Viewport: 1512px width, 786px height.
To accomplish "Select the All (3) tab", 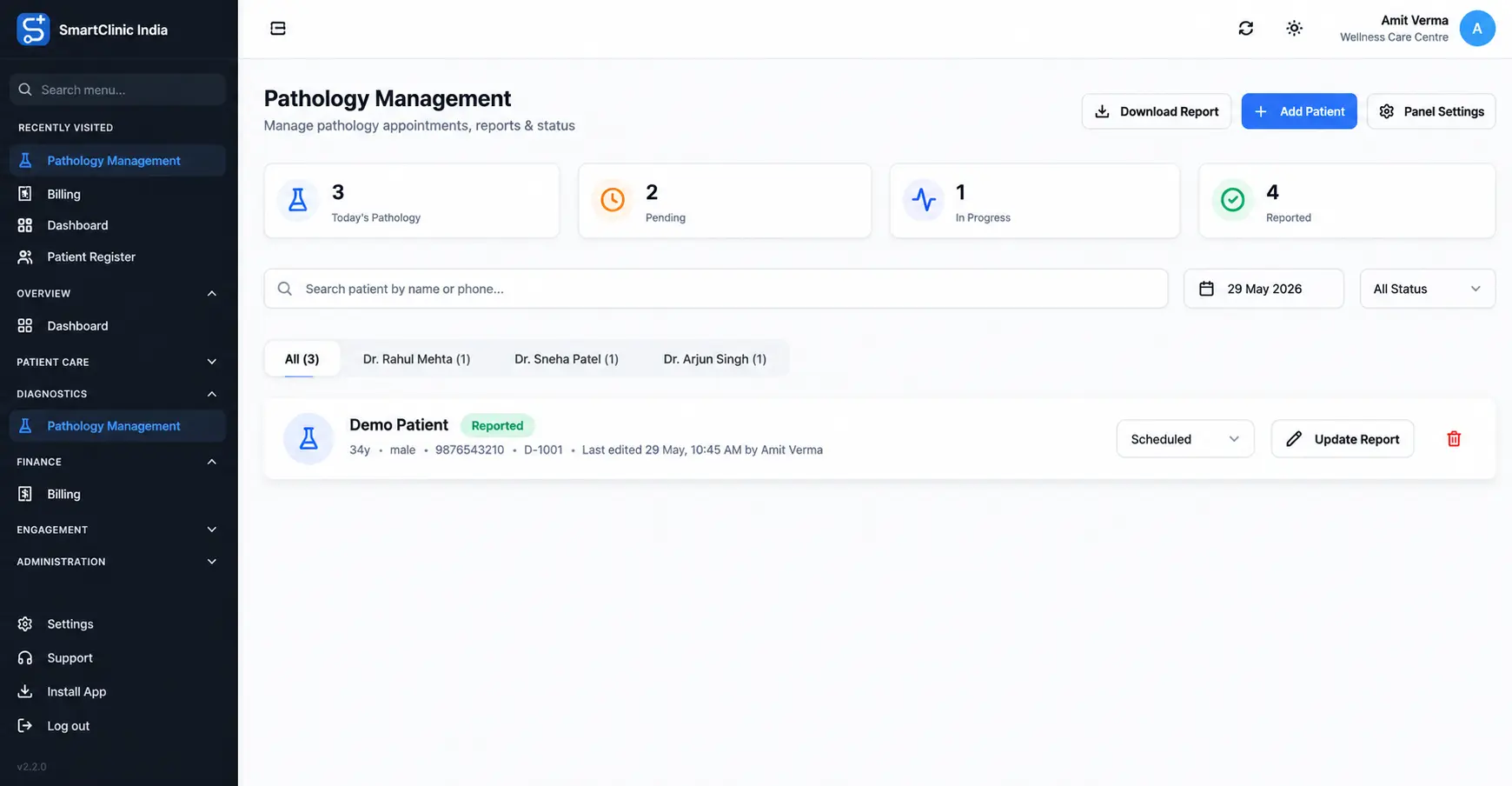I will (x=302, y=359).
